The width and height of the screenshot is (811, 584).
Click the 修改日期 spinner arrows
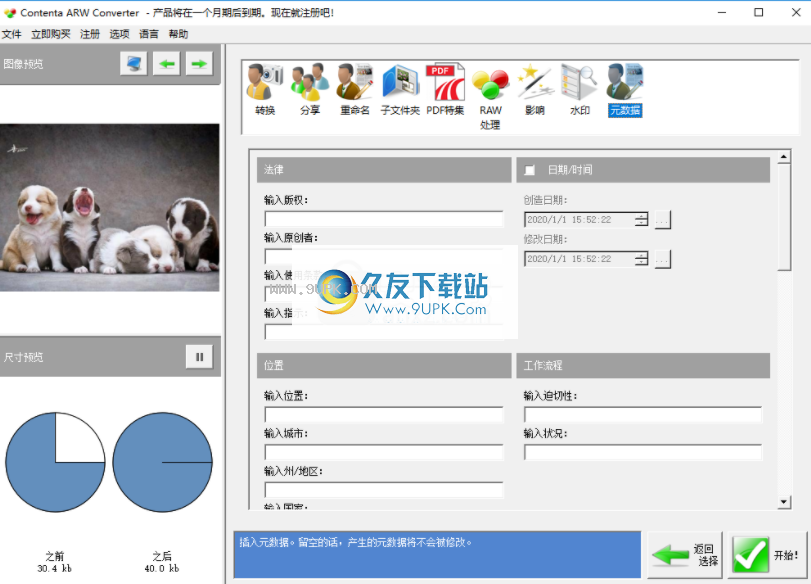click(641, 259)
